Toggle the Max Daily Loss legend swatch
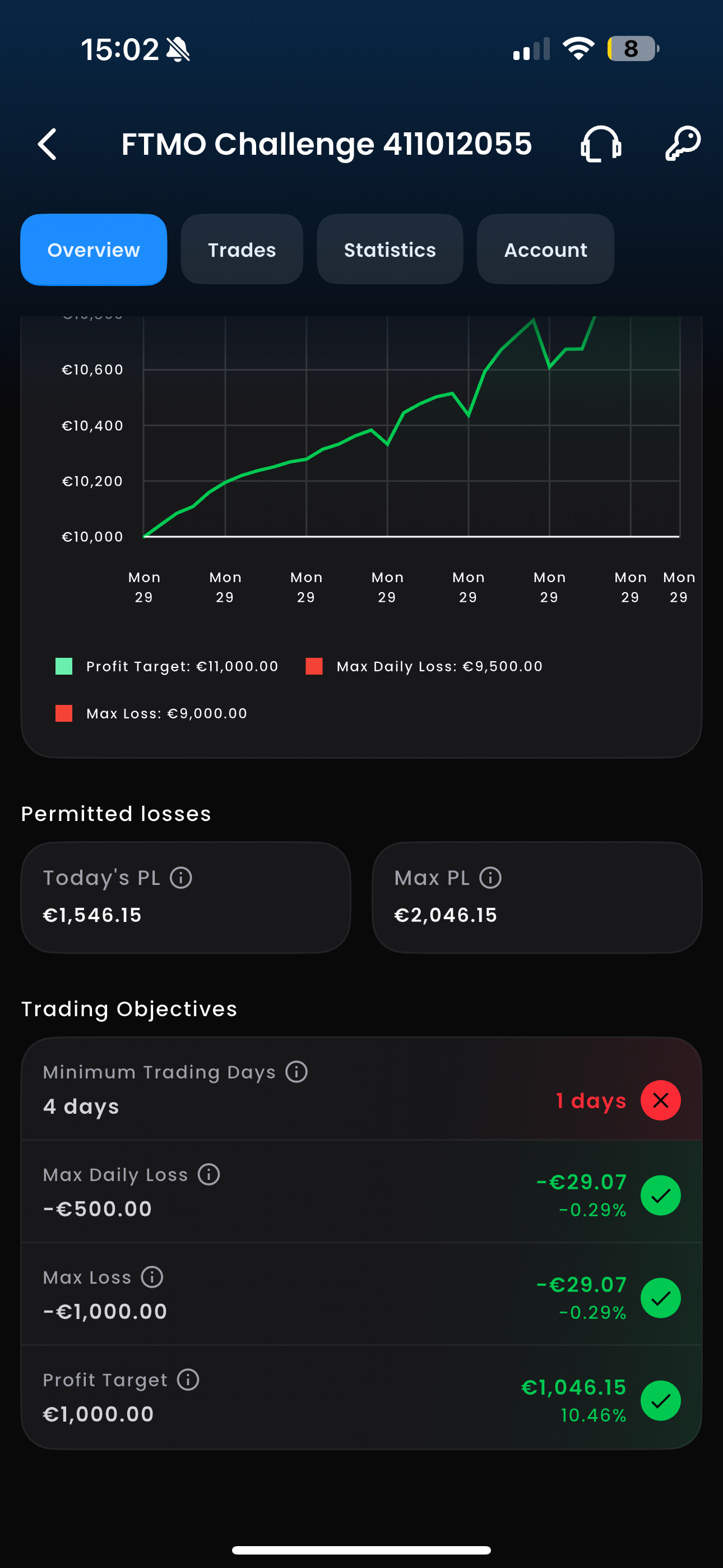723x1568 pixels. (314, 667)
